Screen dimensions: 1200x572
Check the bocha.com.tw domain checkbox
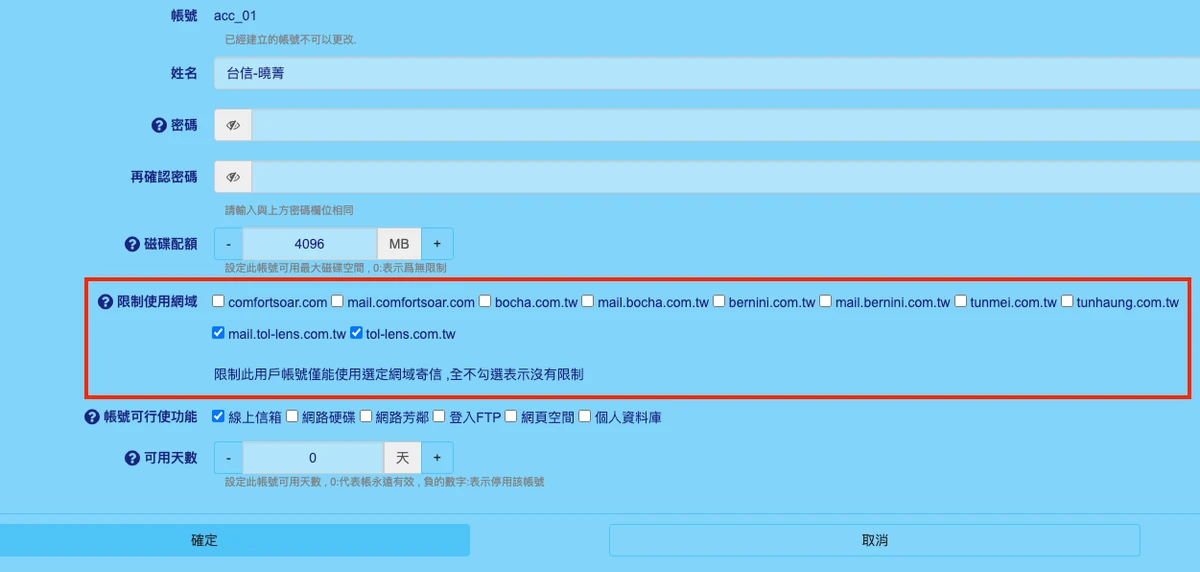[x=485, y=301]
